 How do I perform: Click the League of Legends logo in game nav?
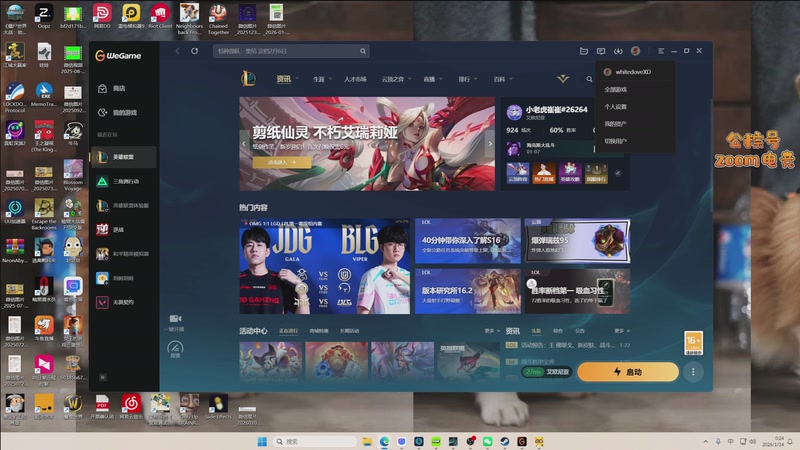[248, 79]
